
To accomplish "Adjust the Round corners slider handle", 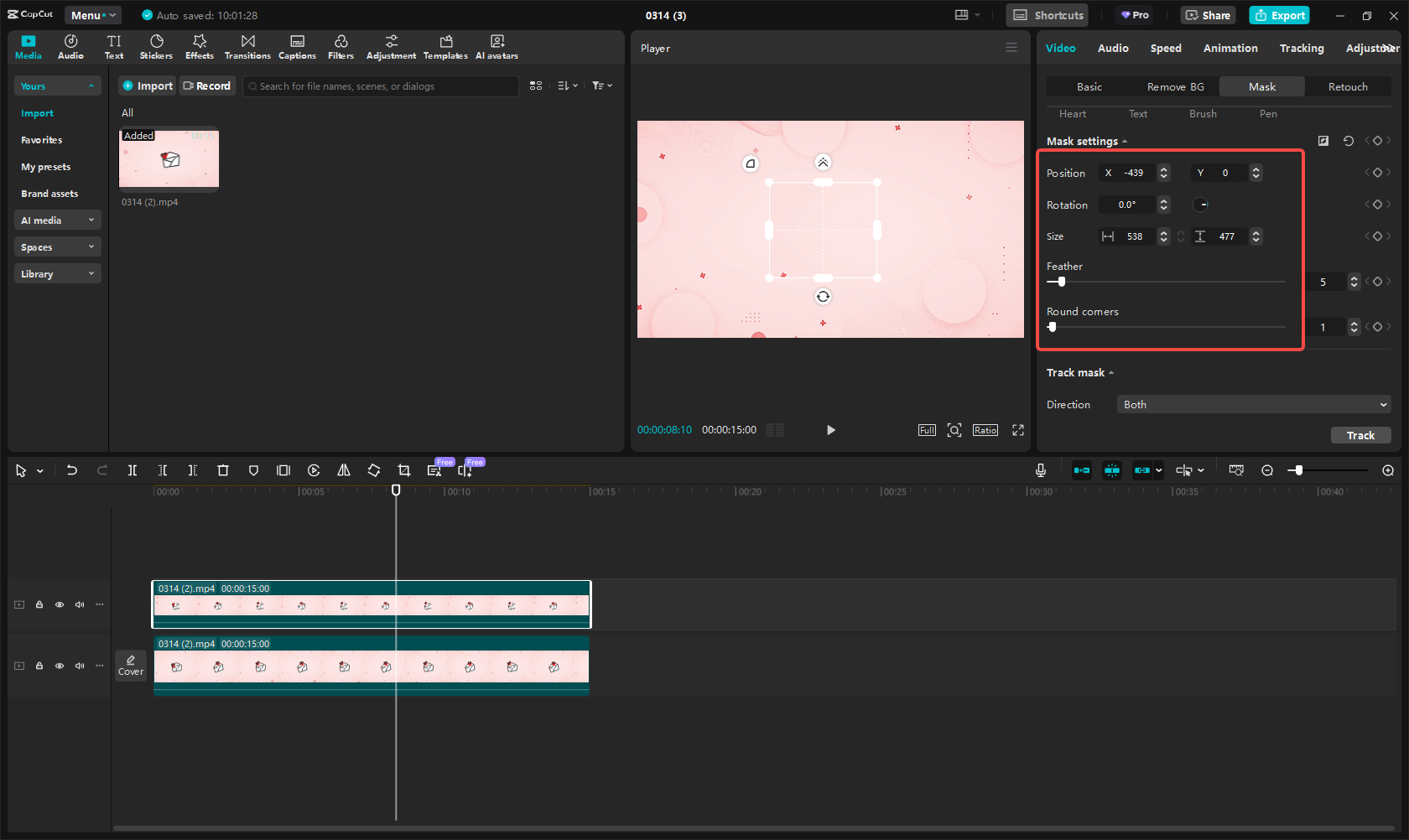I will 1053,327.
